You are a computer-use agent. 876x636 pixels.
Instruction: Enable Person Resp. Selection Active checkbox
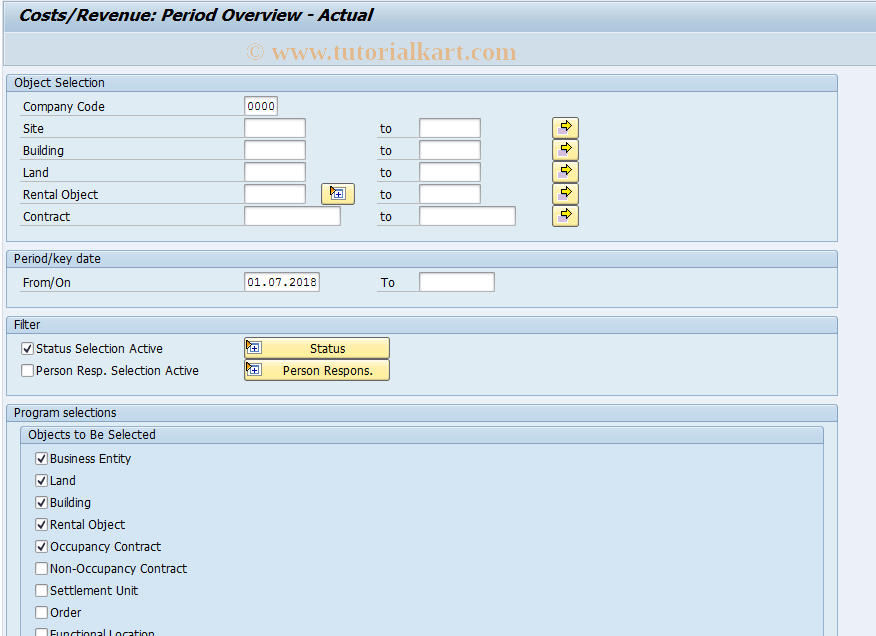(27, 370)
